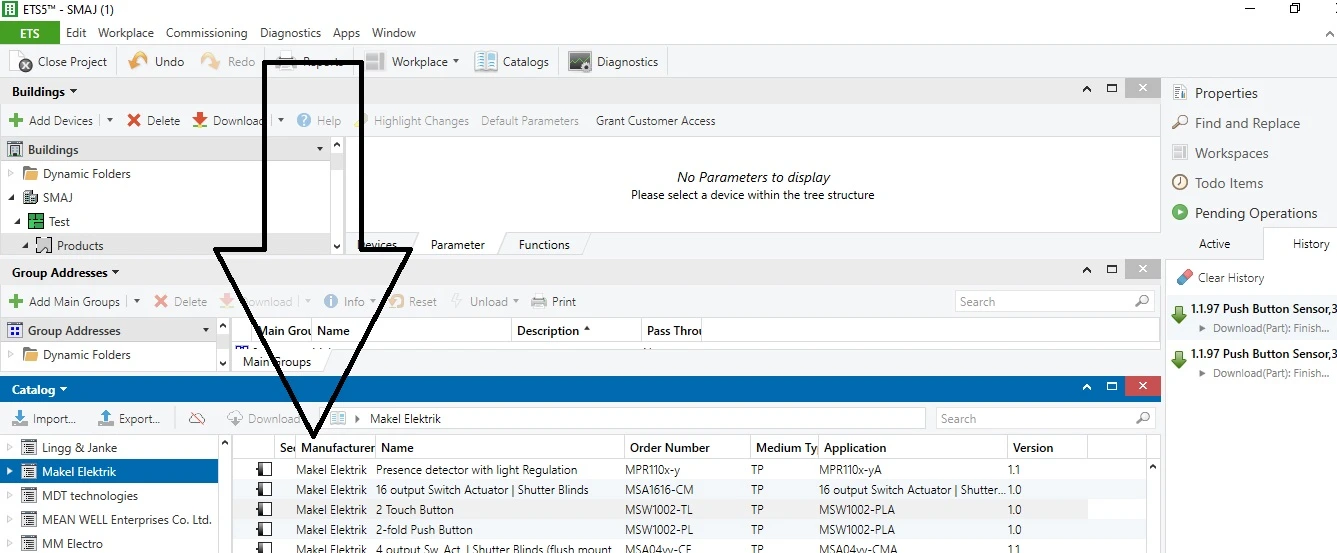Screen dimensions: 1337x553
Task: Expand MDT technologies manufacturer
Action: click(x=10, y=496)
